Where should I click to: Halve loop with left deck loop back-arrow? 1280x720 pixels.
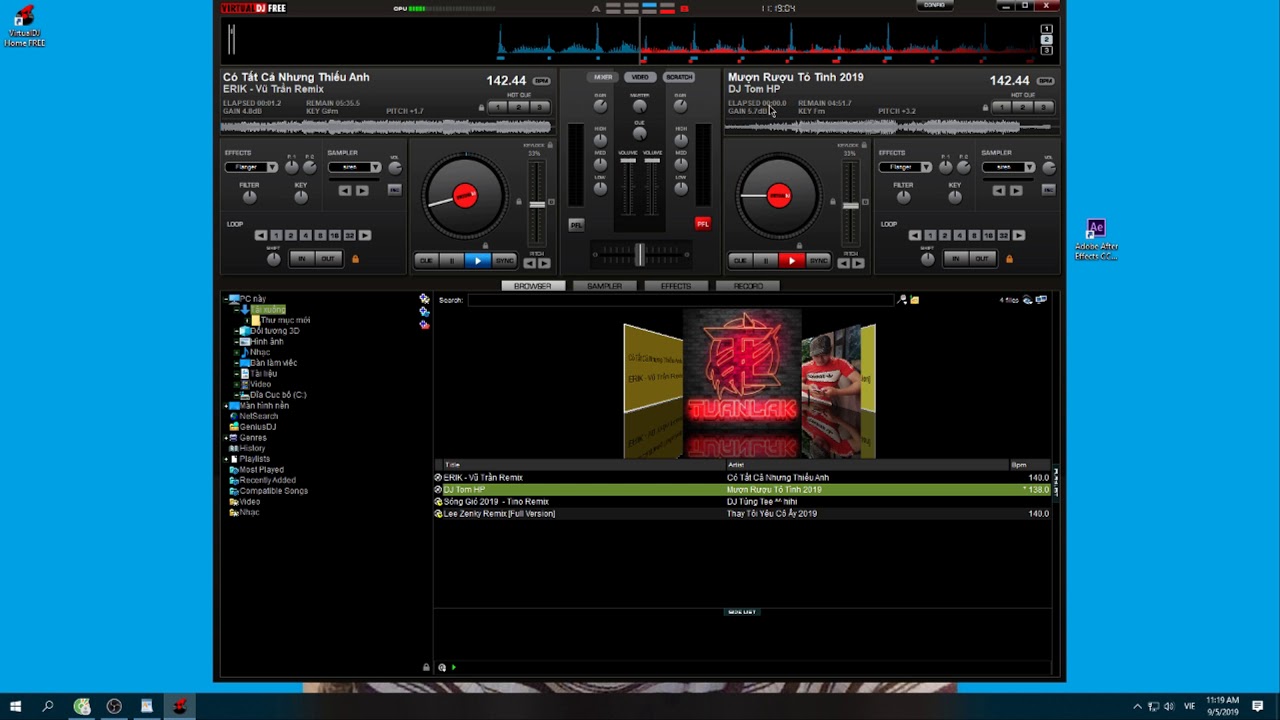(261, 235)
